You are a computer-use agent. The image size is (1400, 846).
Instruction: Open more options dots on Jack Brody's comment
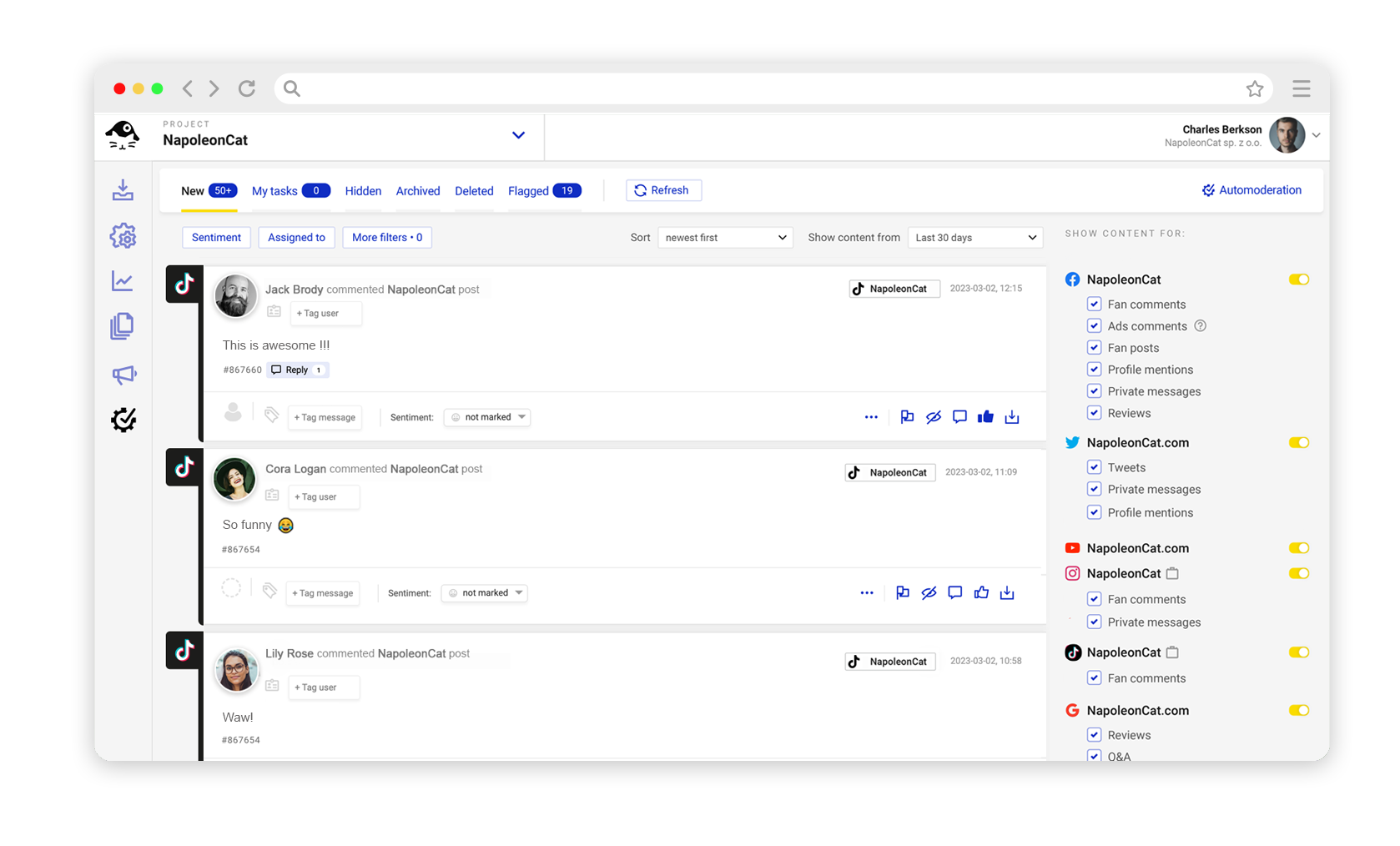point(871,416)
